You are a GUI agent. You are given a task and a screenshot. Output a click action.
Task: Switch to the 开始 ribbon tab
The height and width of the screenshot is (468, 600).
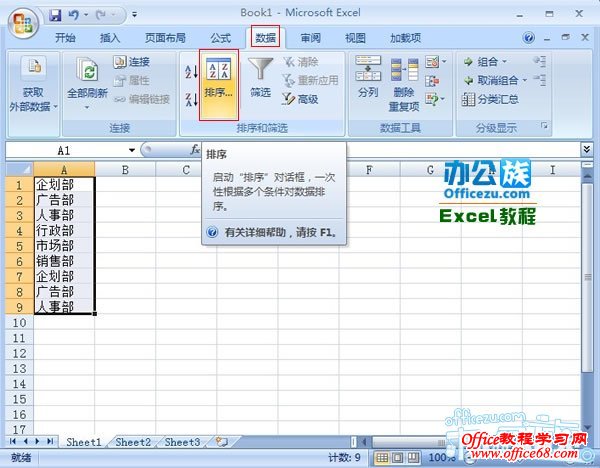click(x=65, y=38)
